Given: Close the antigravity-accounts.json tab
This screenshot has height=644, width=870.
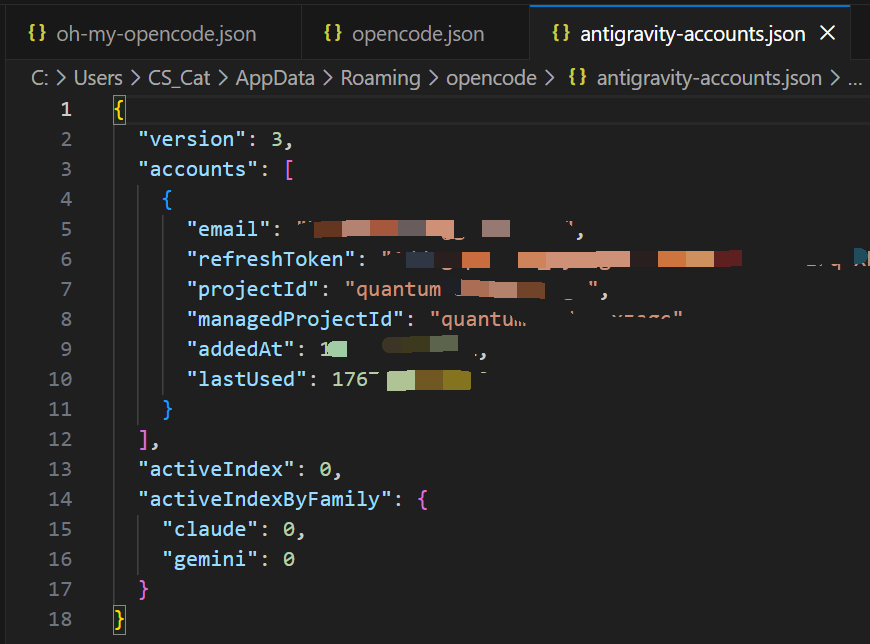Looking at the screenshot, I should [x=827, y=33].
